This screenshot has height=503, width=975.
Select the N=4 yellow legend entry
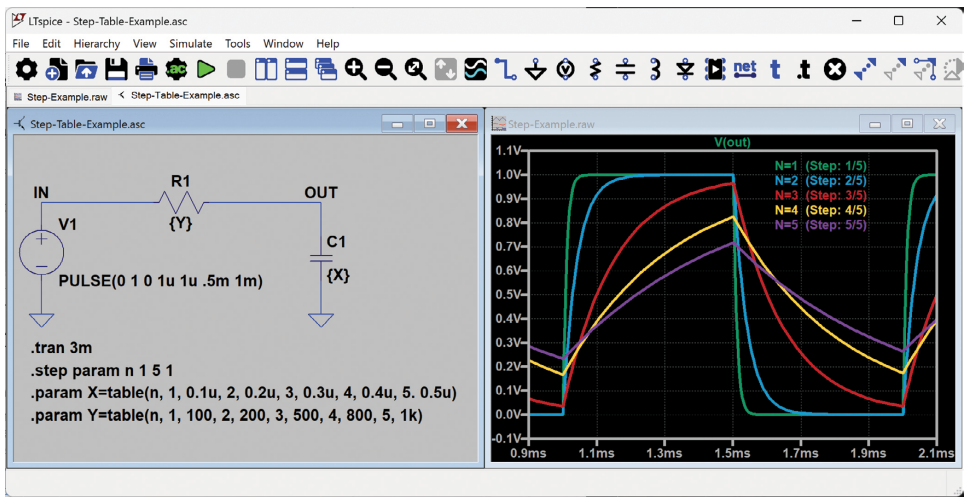click(x=820, y=210)
